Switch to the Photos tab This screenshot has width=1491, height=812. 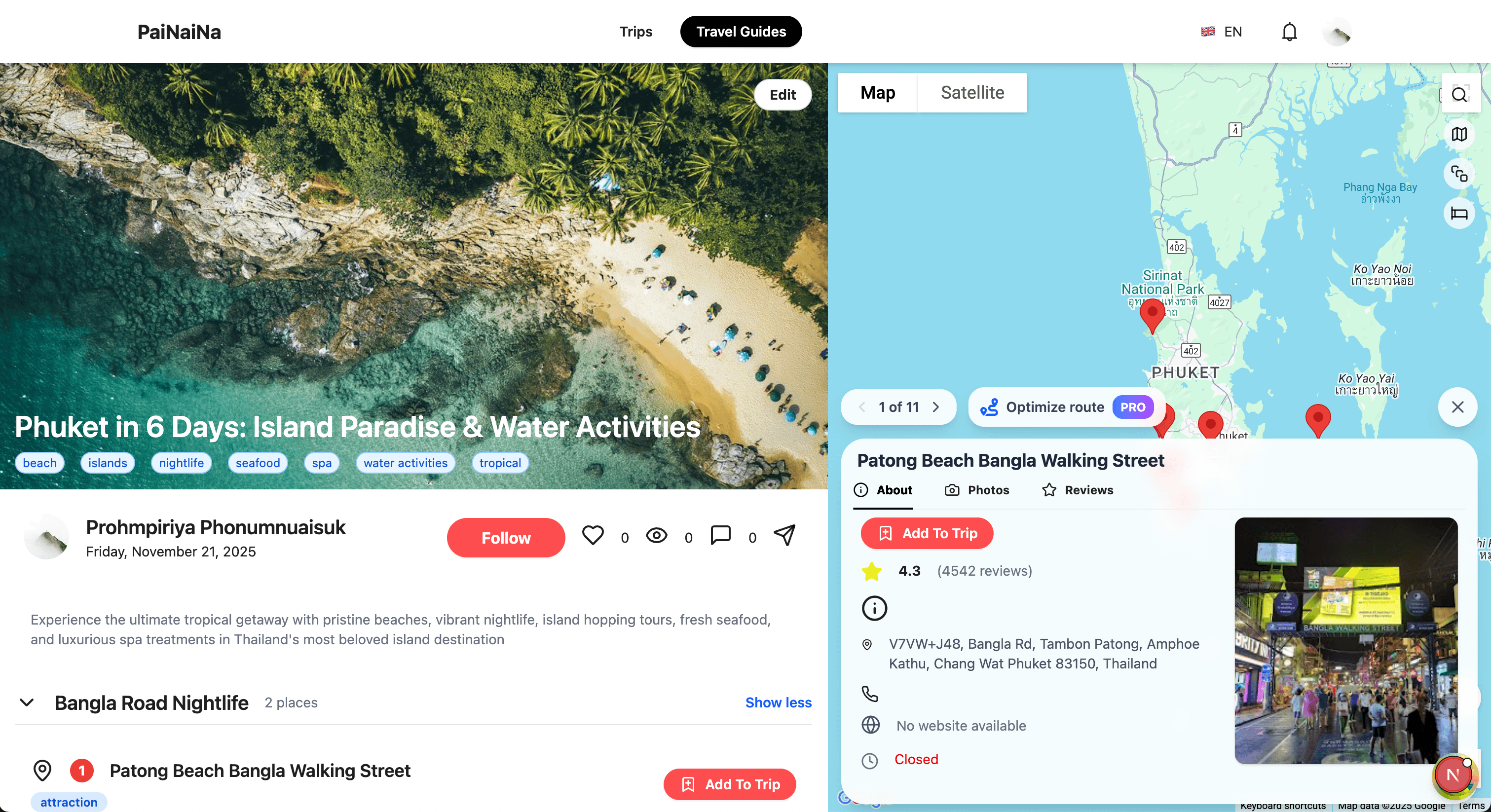click(x=977, y=490)
